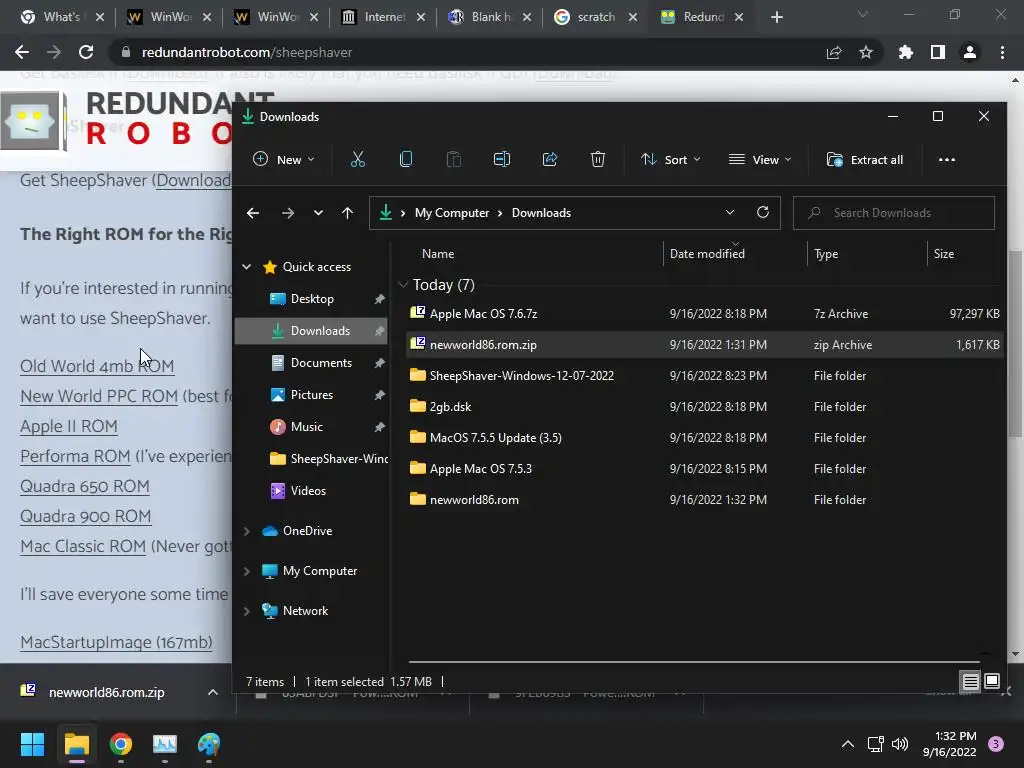Reload the Chrome page
Screen dimensions: 1024x768
point(86,52)
